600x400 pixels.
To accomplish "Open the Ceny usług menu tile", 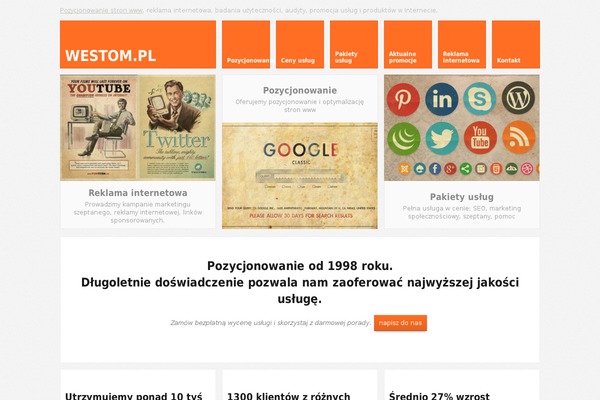I will [x=300, y=44].
